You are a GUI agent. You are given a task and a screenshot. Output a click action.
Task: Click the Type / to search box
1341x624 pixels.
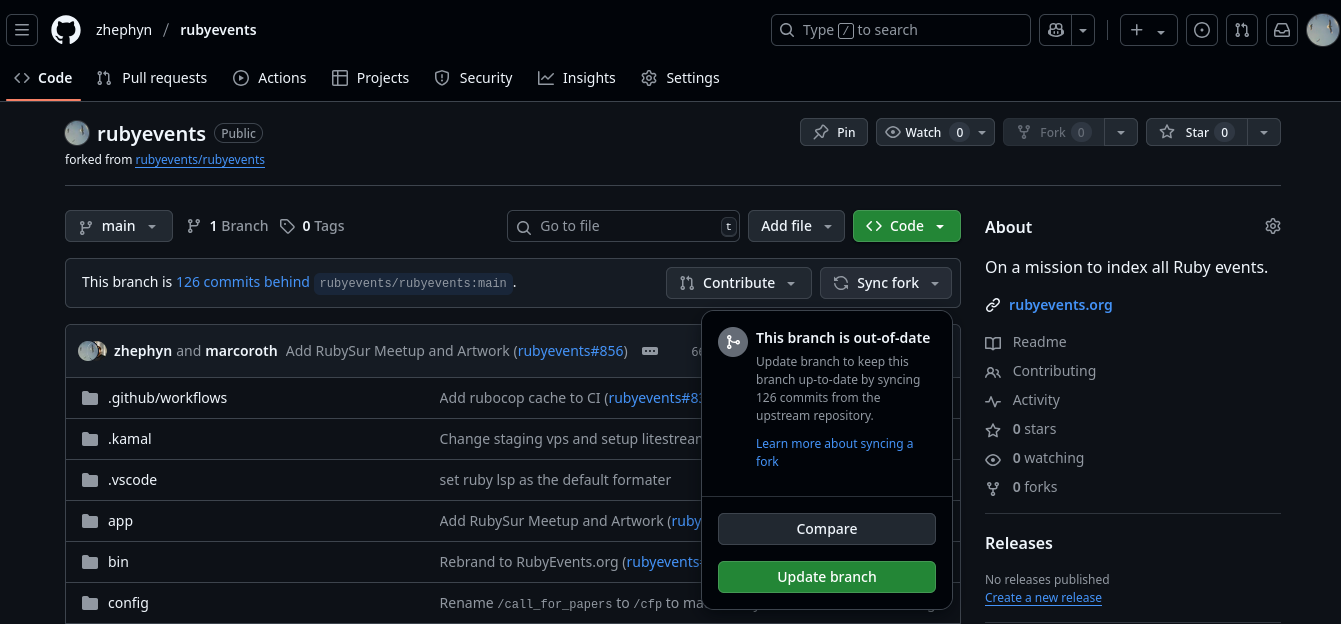coord(901,30)
